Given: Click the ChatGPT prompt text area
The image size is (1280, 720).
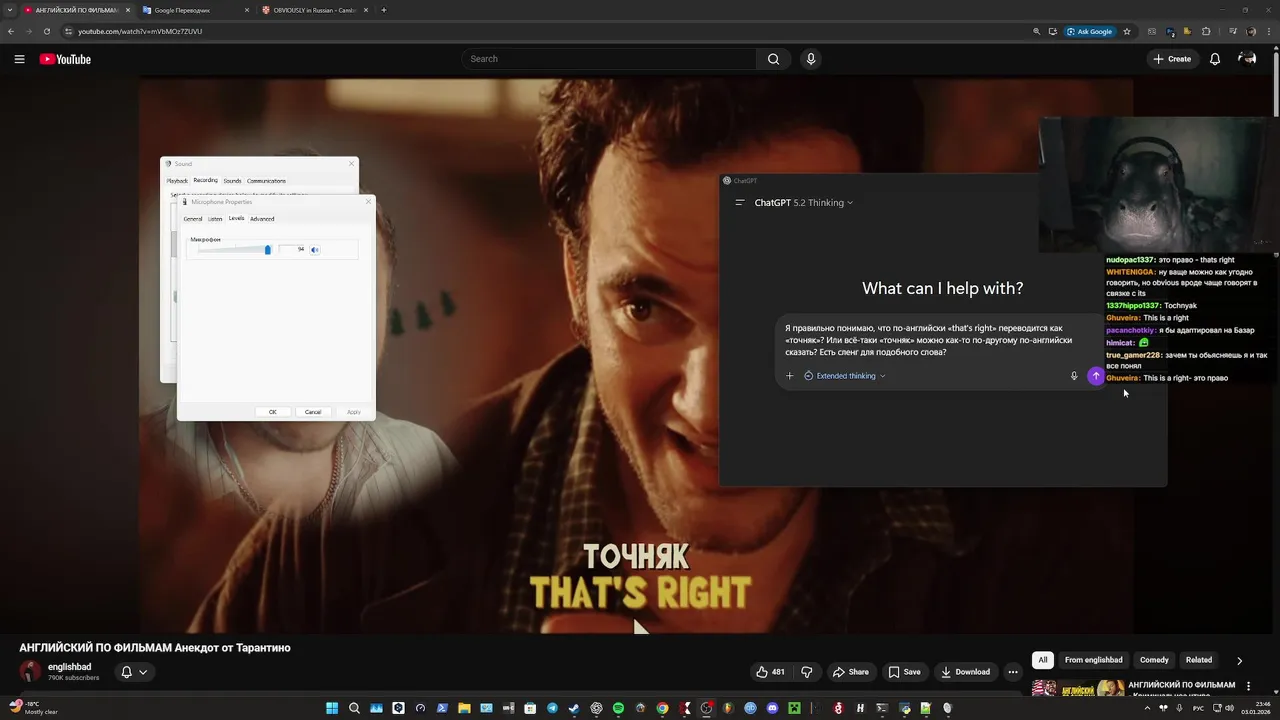Looking at the screenshot, I should (x=930, y=340).
